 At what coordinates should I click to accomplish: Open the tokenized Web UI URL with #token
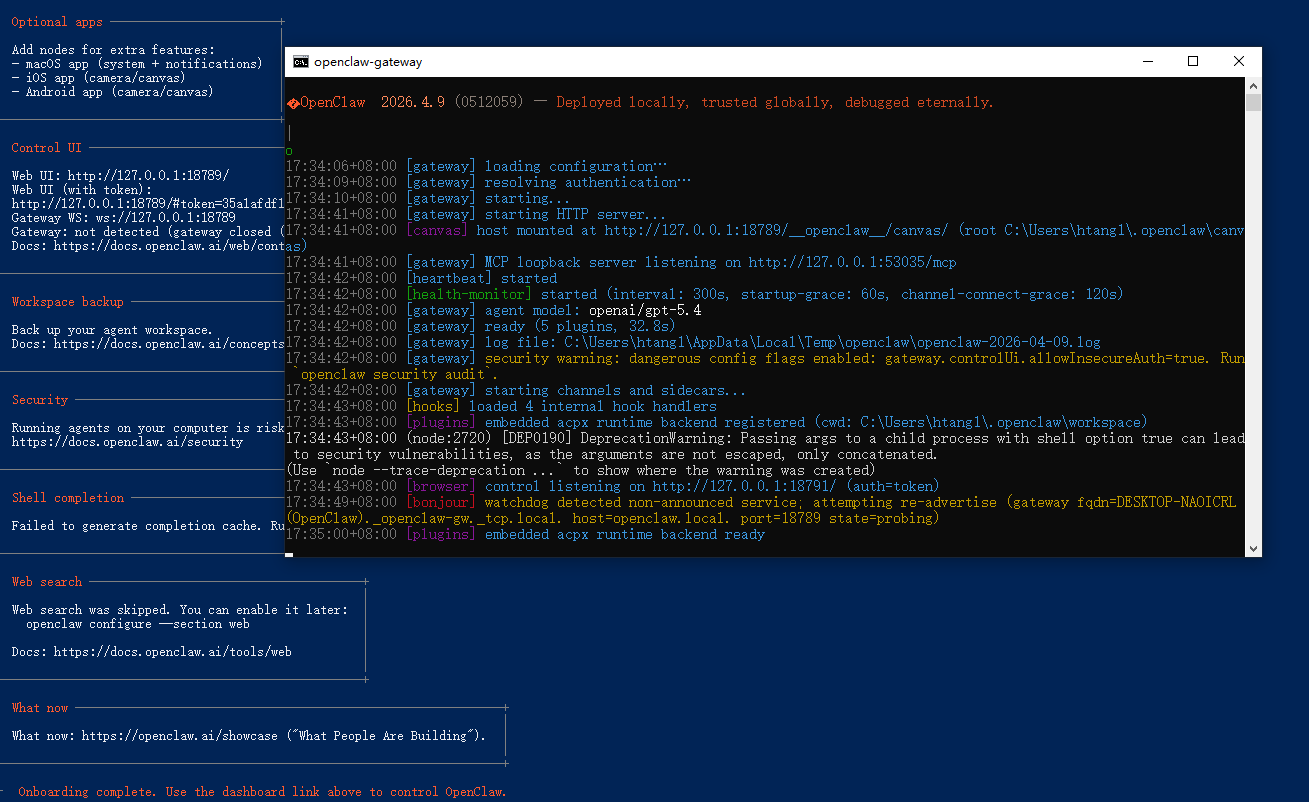point(148,204)
